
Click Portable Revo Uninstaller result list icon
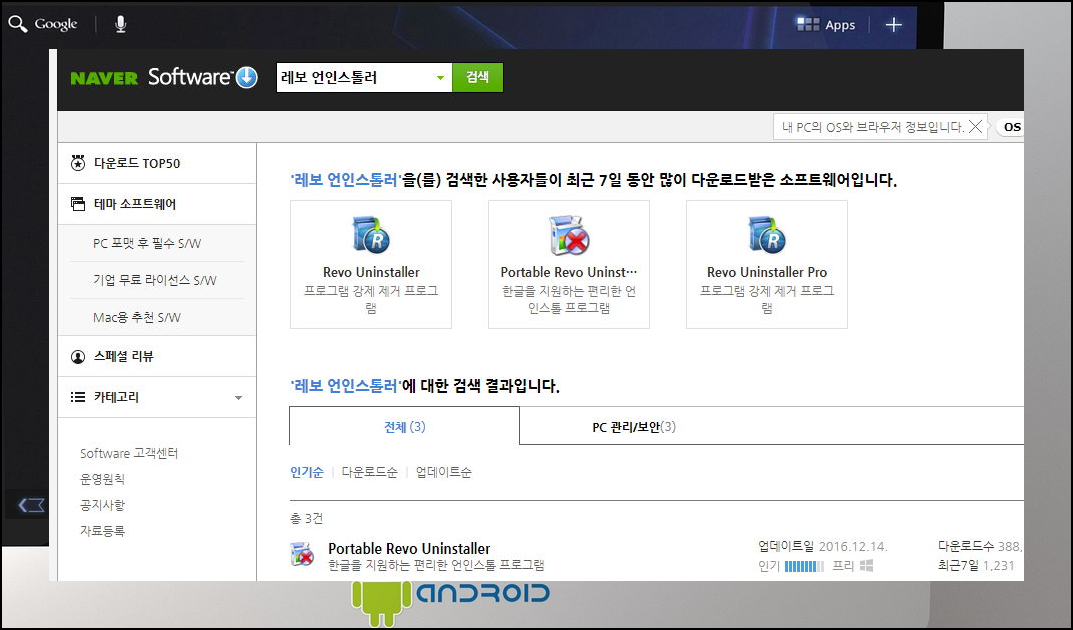[x=302, y=554]
